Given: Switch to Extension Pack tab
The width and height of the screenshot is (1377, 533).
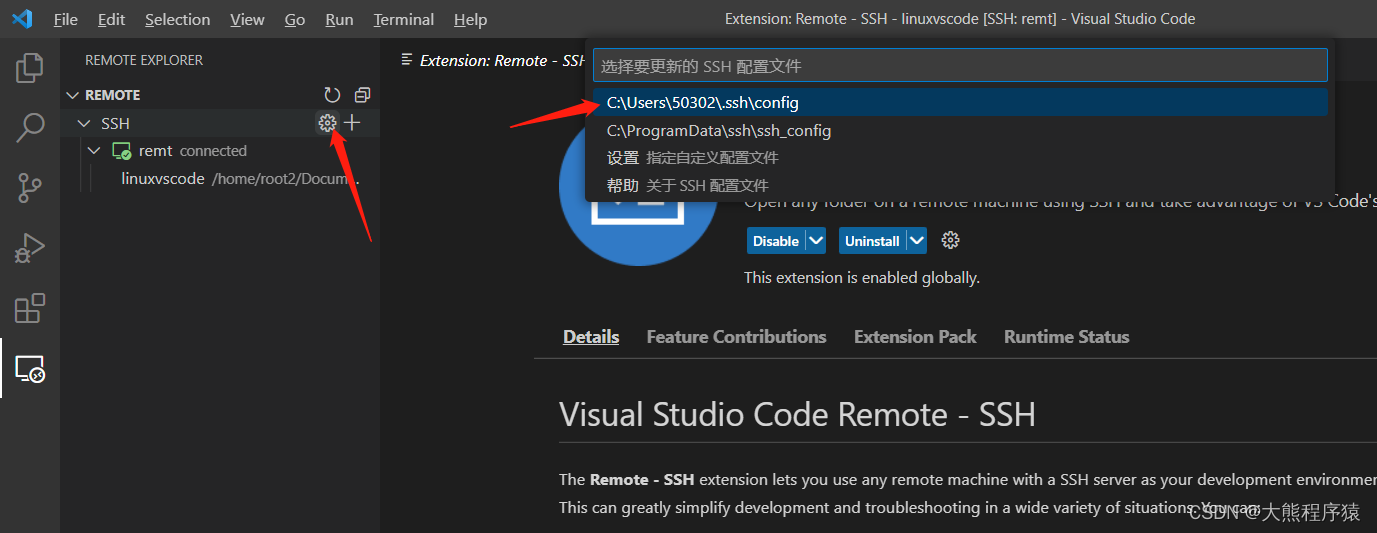Looking at the screenshot, I should (x=915, y=337).
